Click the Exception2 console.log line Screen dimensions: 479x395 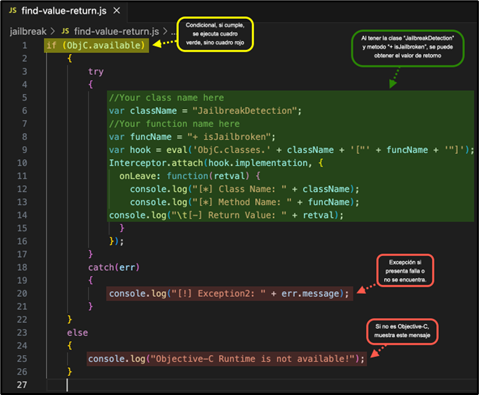[229, 294]
